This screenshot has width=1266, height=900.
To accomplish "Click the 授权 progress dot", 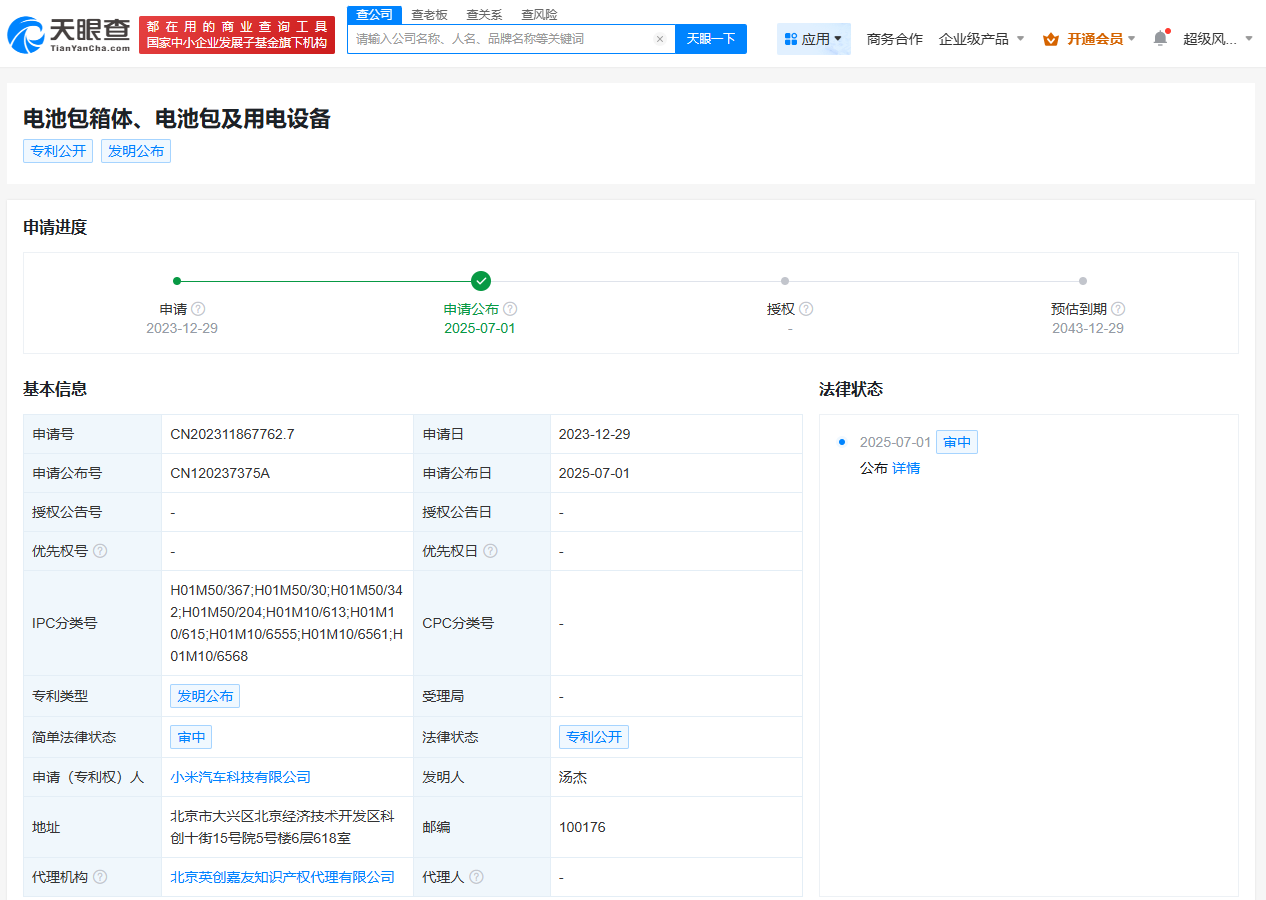I will point(785,281).
